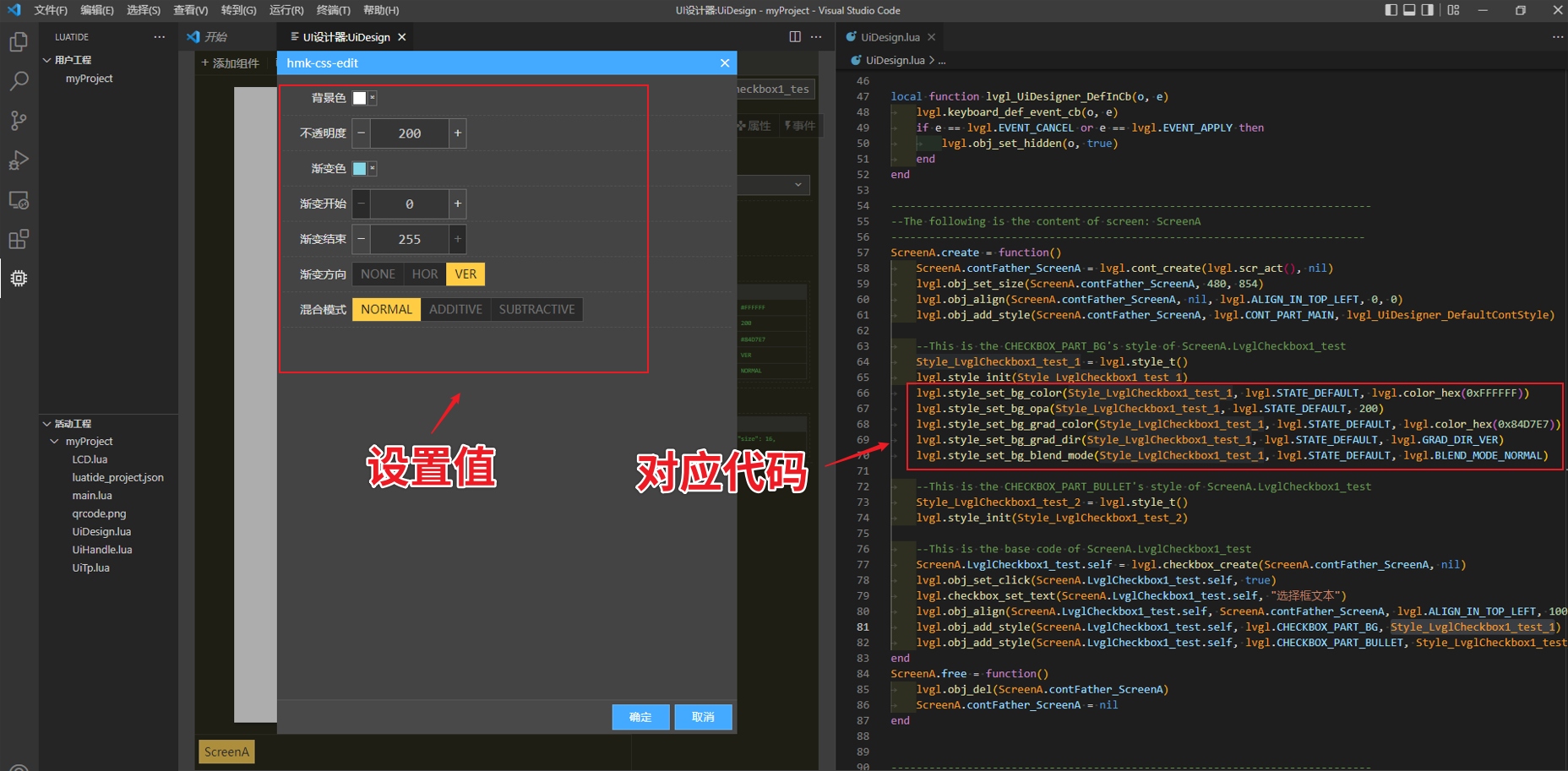Image resolution: width=1568 pixels, height=771 pixels.
Task: Set gradient direction to VER
Action: (x=465, y=274)
